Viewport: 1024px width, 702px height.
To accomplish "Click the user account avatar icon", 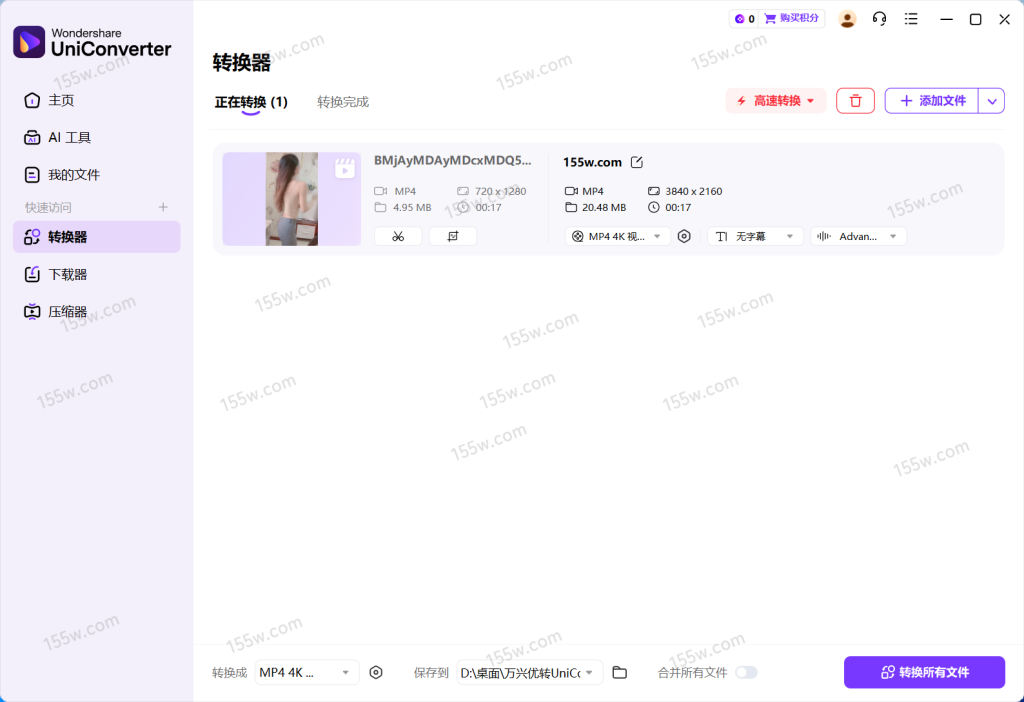I will 847,19.
